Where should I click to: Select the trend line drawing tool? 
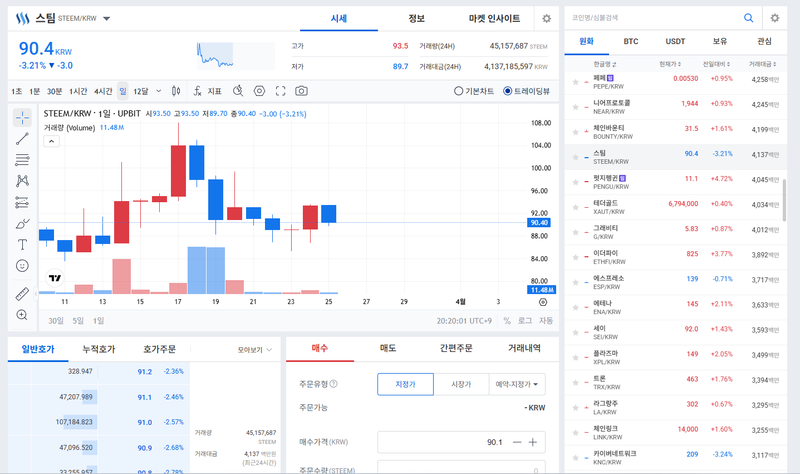point(22,139)
